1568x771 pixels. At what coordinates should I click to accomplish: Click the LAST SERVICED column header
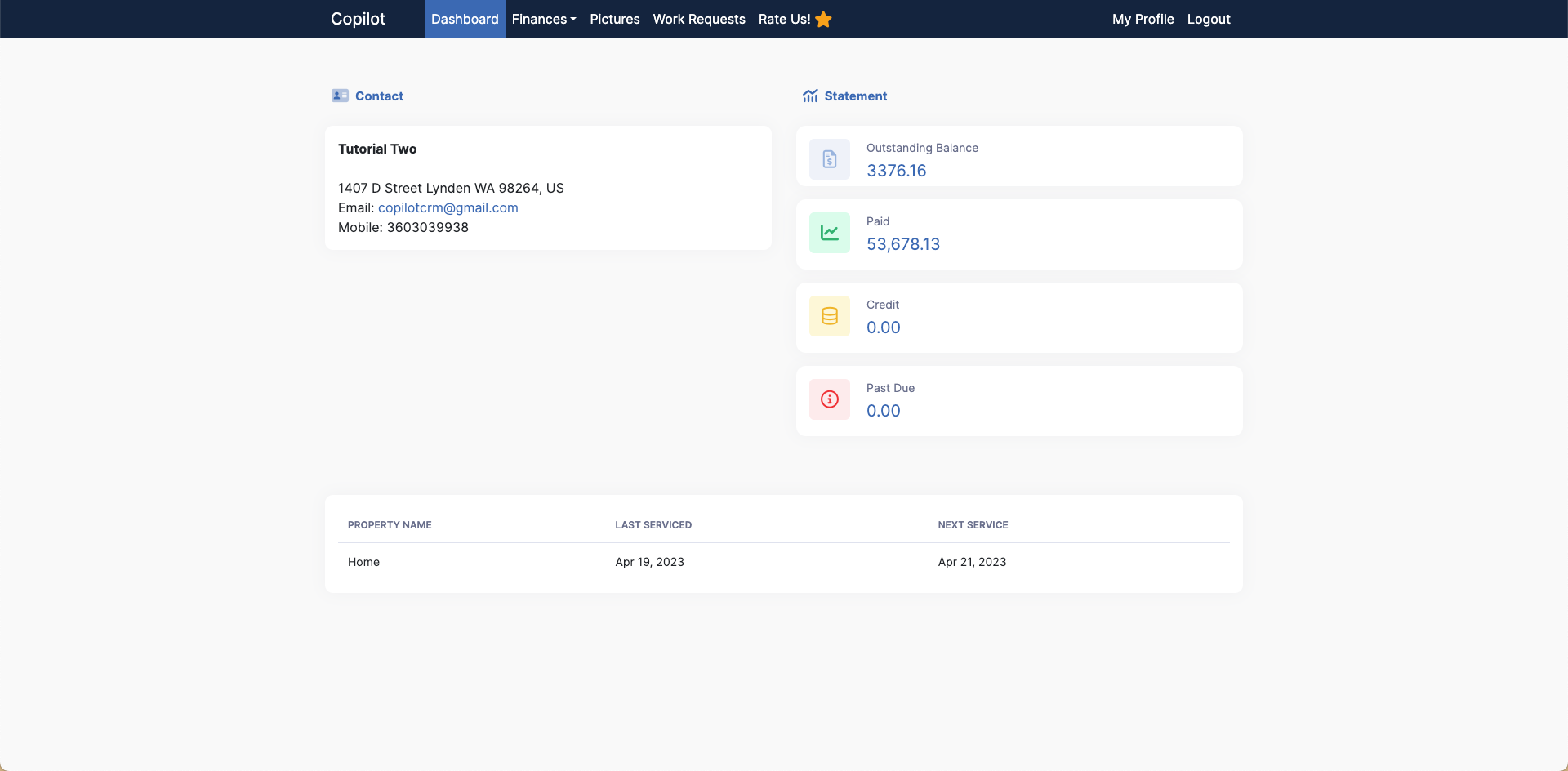click(x=653, y=525)
